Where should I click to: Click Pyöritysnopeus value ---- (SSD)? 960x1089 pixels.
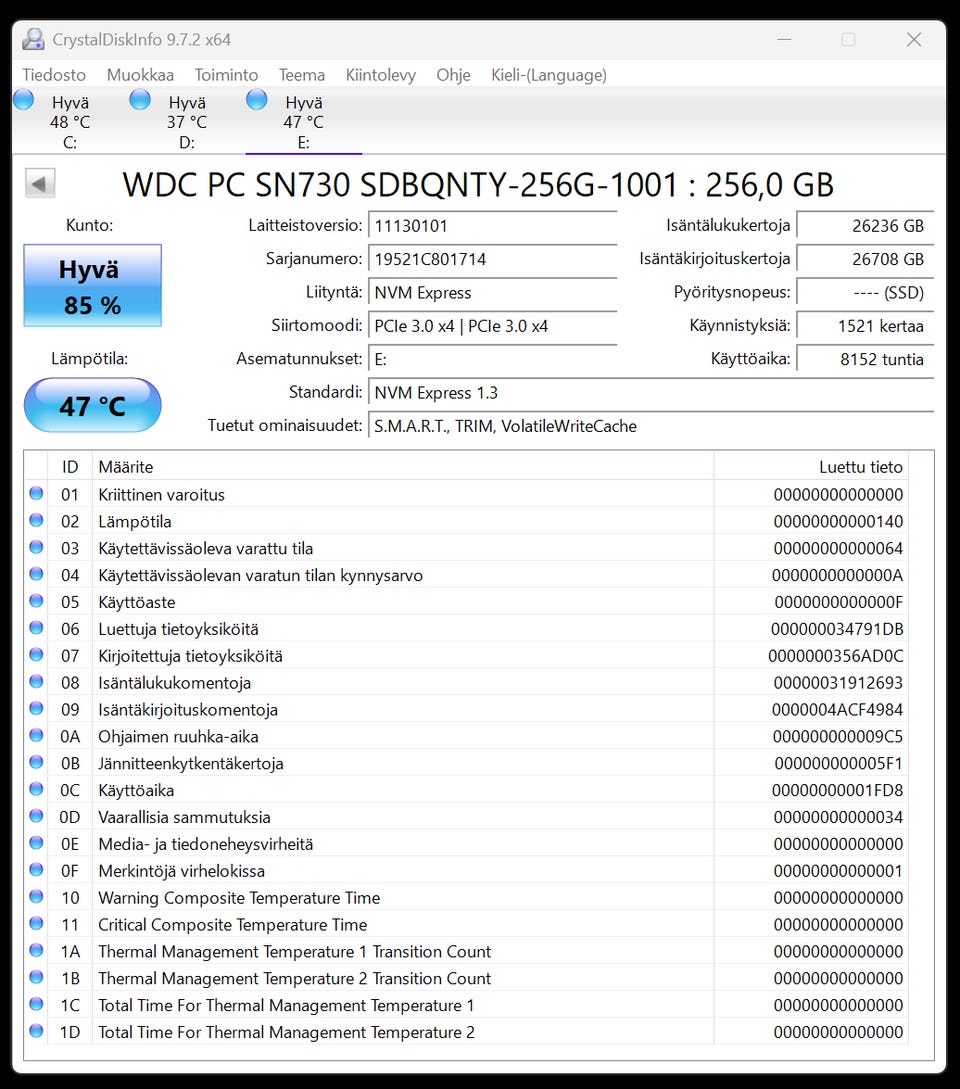click(x=865, y=292)
